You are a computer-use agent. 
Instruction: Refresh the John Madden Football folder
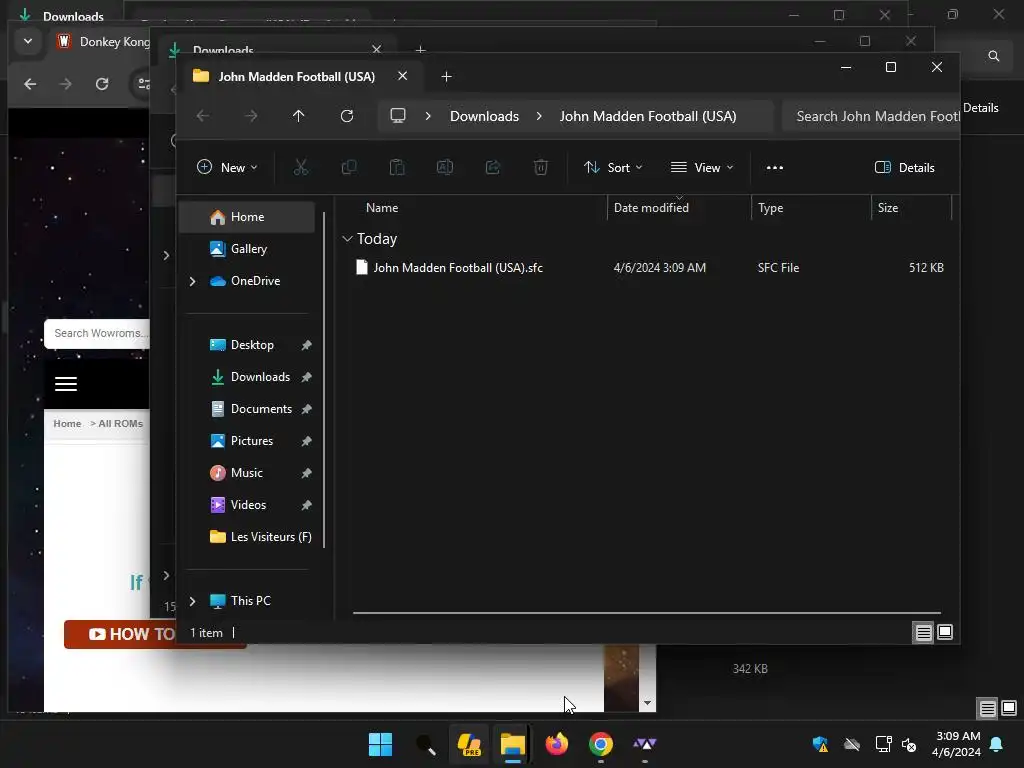point(347,116)
